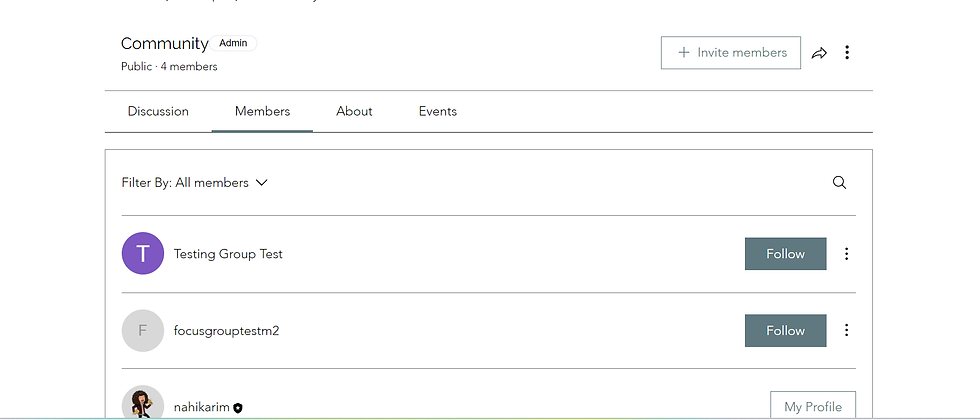Open more options for Testing Group Test
980x420 pixels.
tap(846, 254)
